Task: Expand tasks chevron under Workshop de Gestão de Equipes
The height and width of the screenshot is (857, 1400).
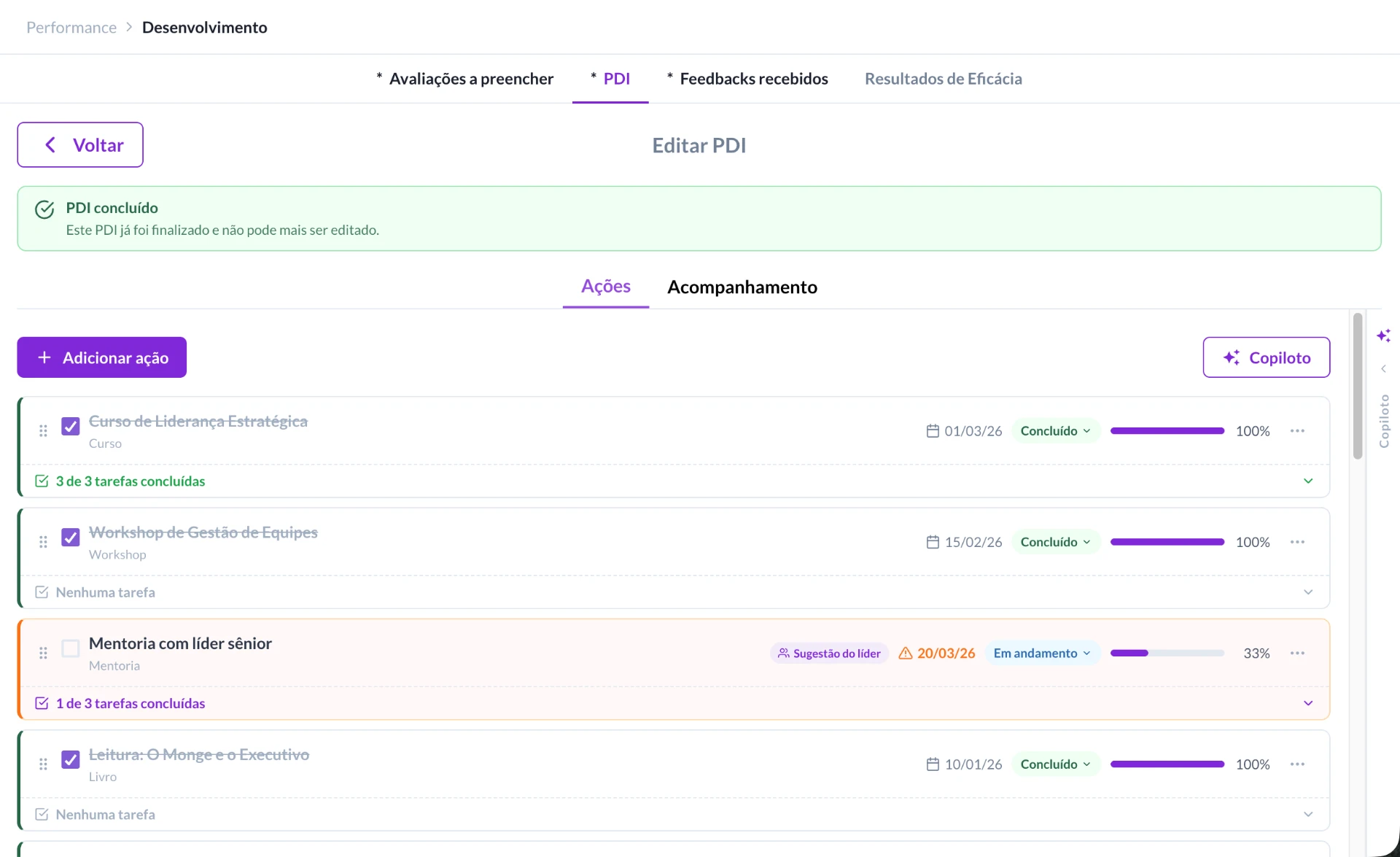Action: point(1308,592)
